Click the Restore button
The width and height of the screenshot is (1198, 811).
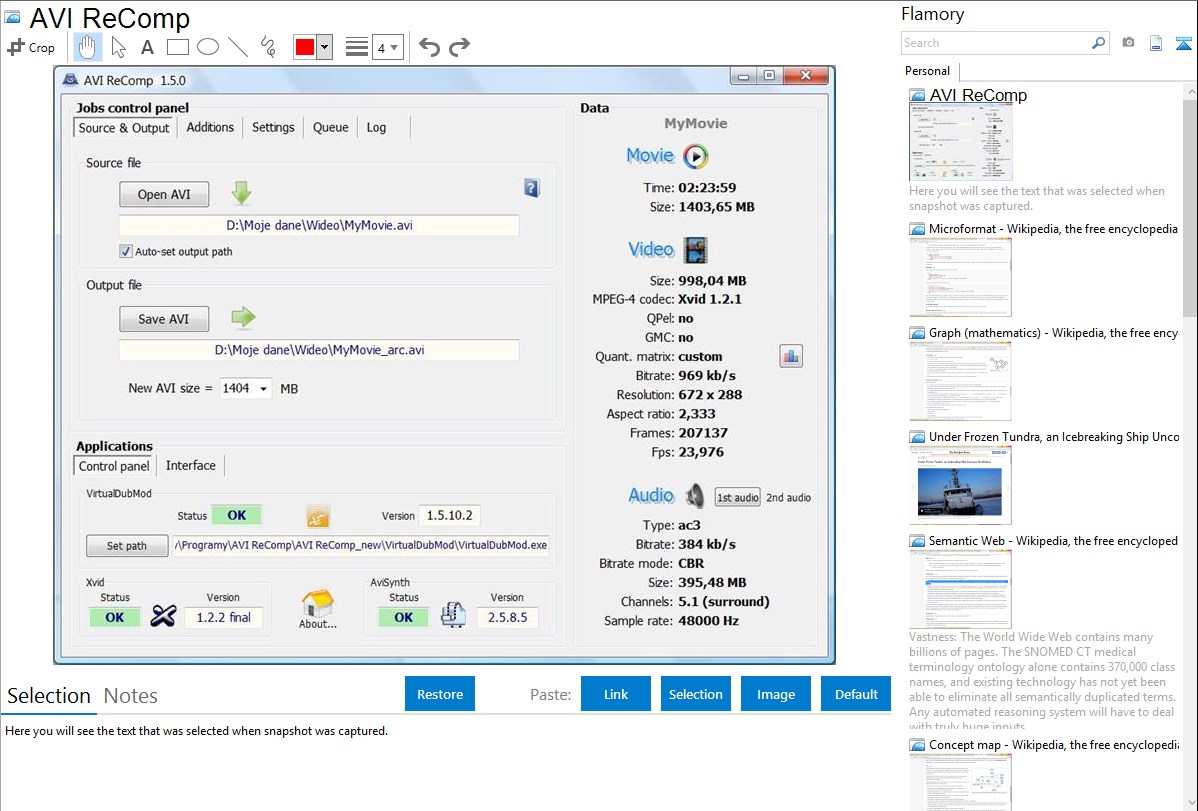pyautogui.click(x=440, y=694)
